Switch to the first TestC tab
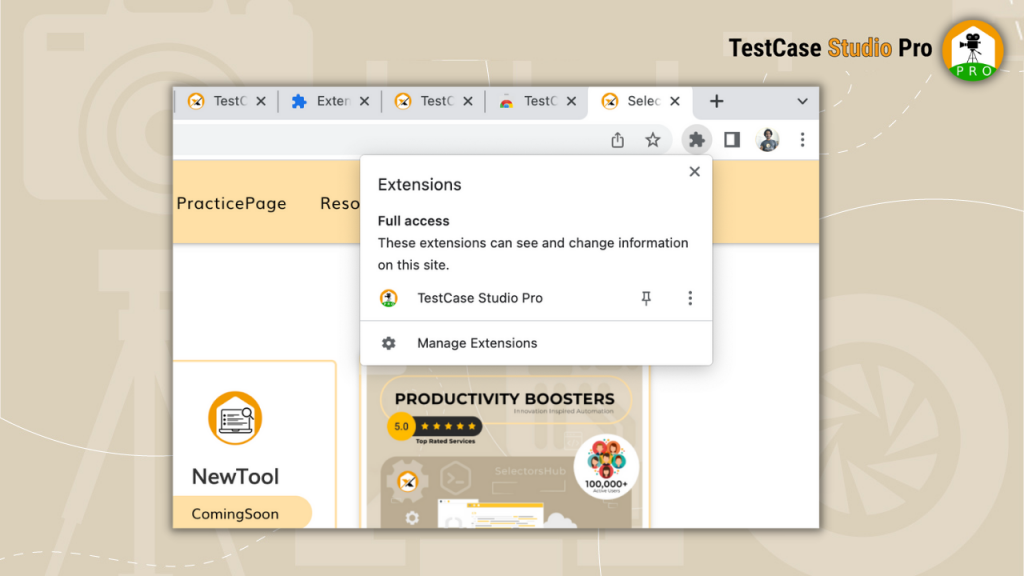This screenshot has width=1024, height=576. click(218, 101)
